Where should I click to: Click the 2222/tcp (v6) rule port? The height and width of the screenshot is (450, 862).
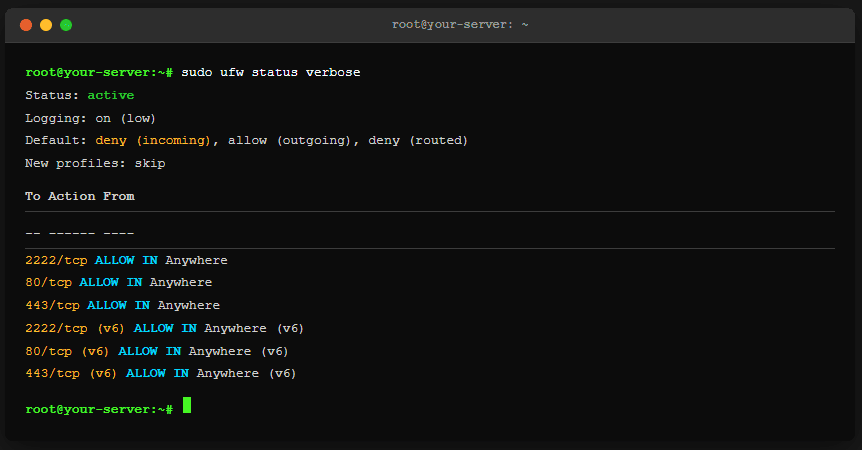[76, 328]
